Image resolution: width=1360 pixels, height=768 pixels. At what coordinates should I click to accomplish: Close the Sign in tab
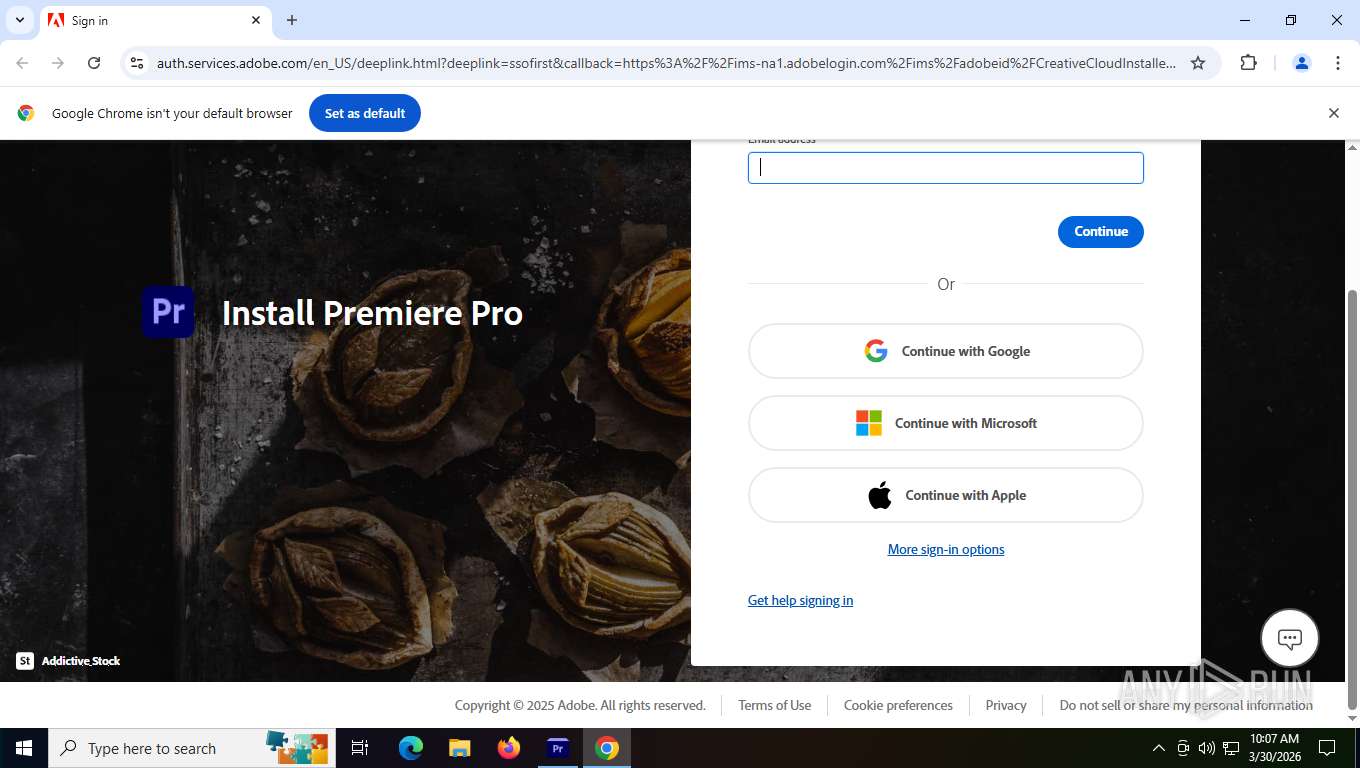click(x=256, y=20)
